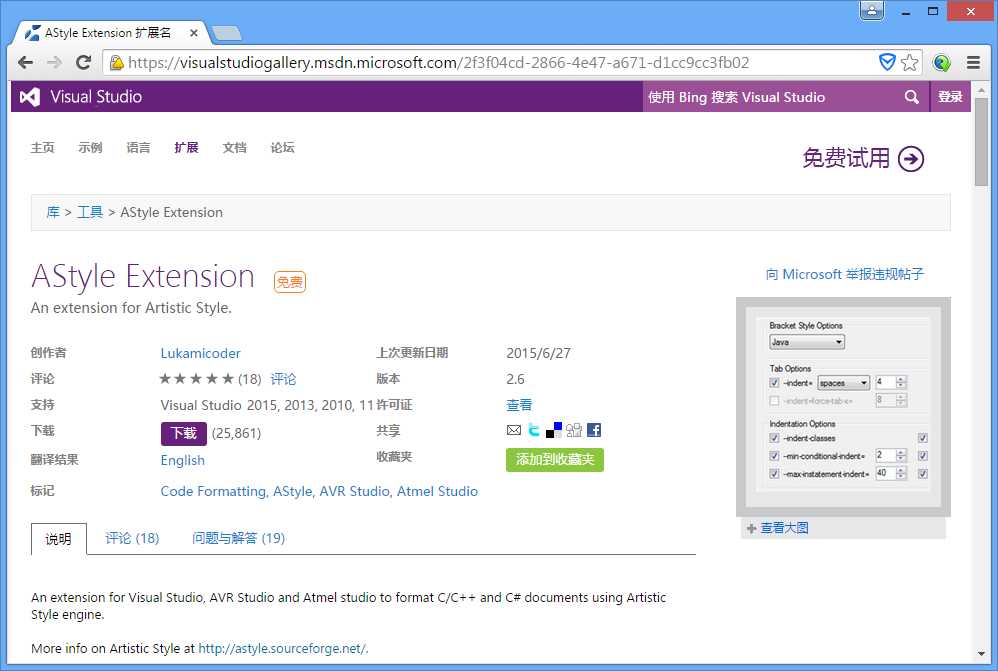Follow the 工具 breadcrumb link

90,212
